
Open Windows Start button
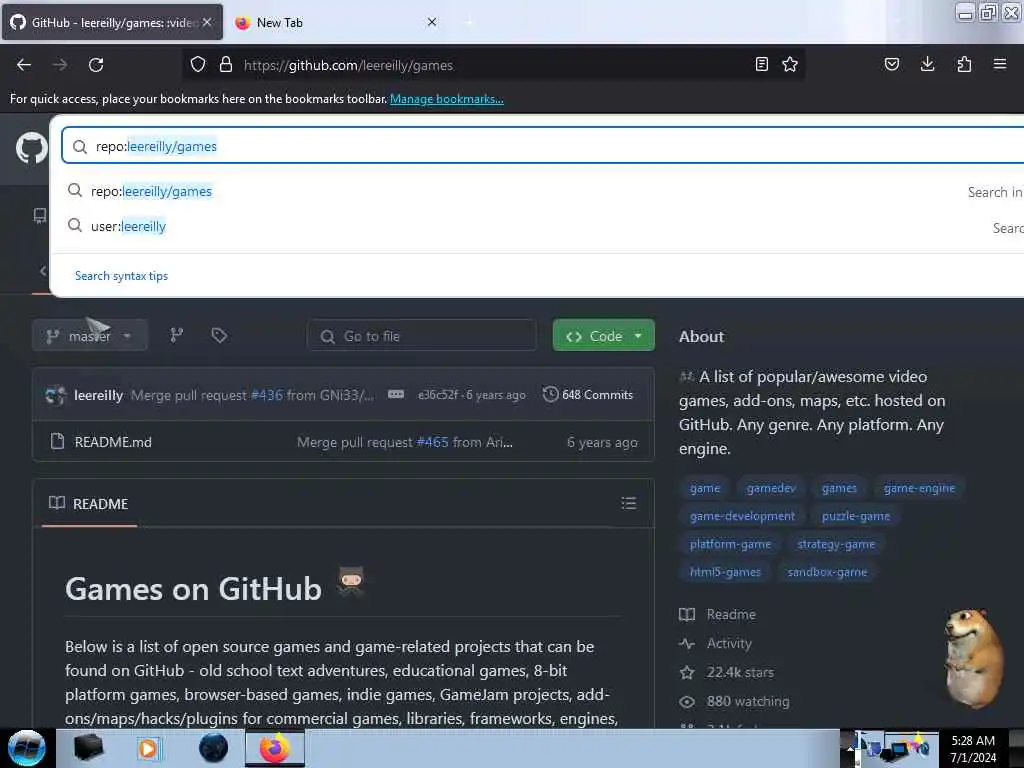click(27, 748)
